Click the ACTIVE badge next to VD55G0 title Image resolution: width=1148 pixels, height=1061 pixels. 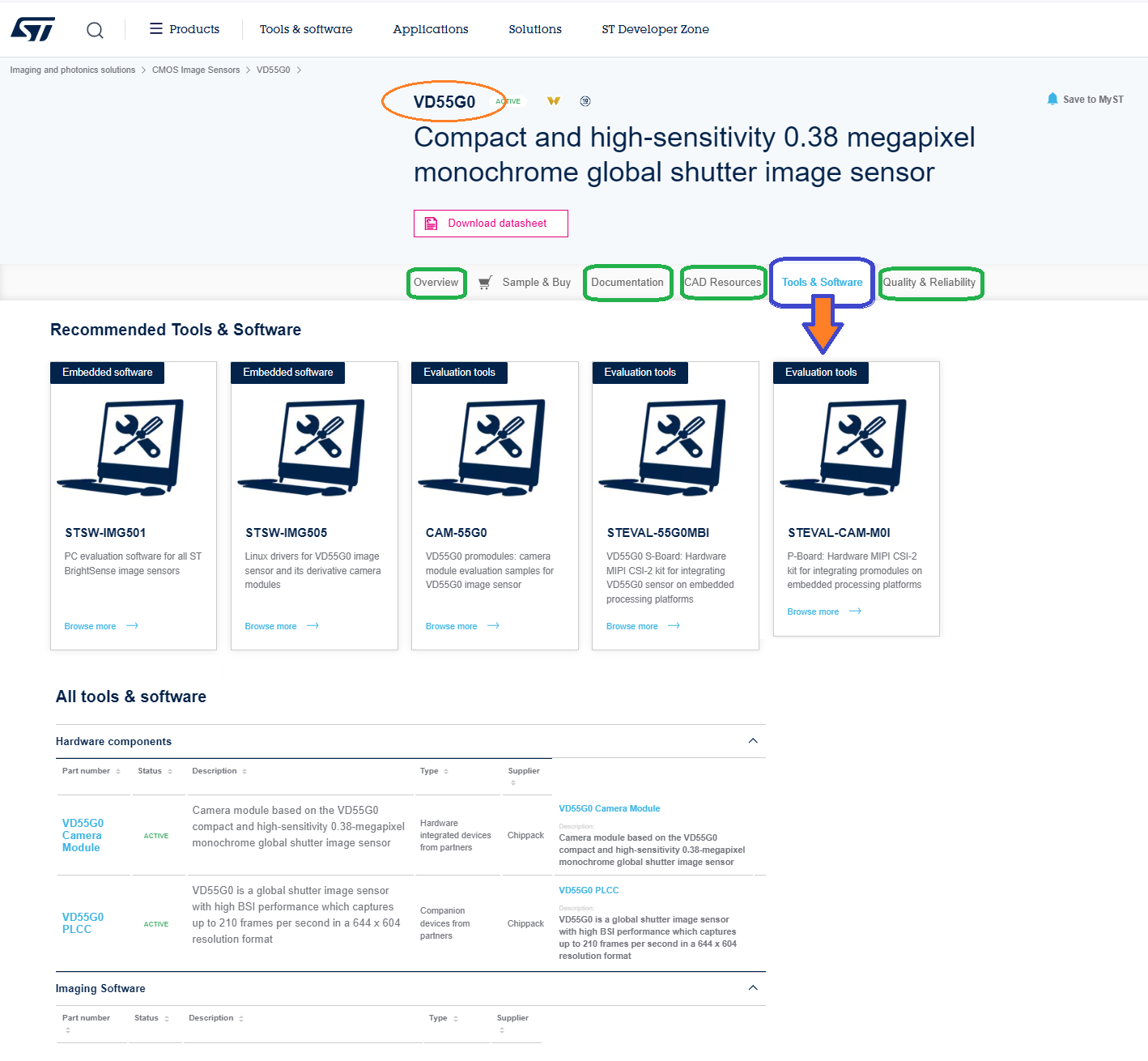click(509, 101)
